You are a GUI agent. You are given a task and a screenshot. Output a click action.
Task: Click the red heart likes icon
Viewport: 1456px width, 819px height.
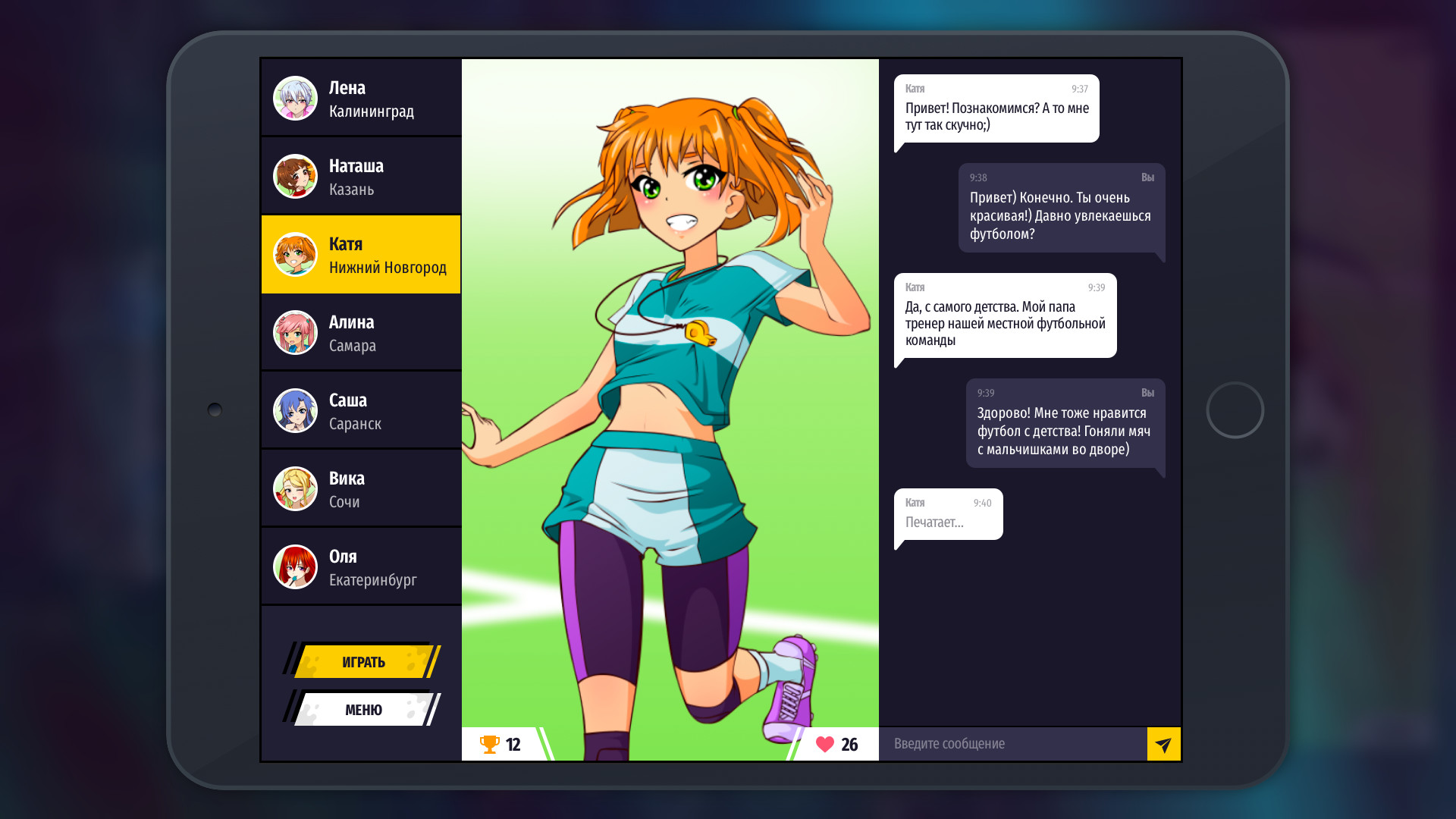tap(825, 745)
